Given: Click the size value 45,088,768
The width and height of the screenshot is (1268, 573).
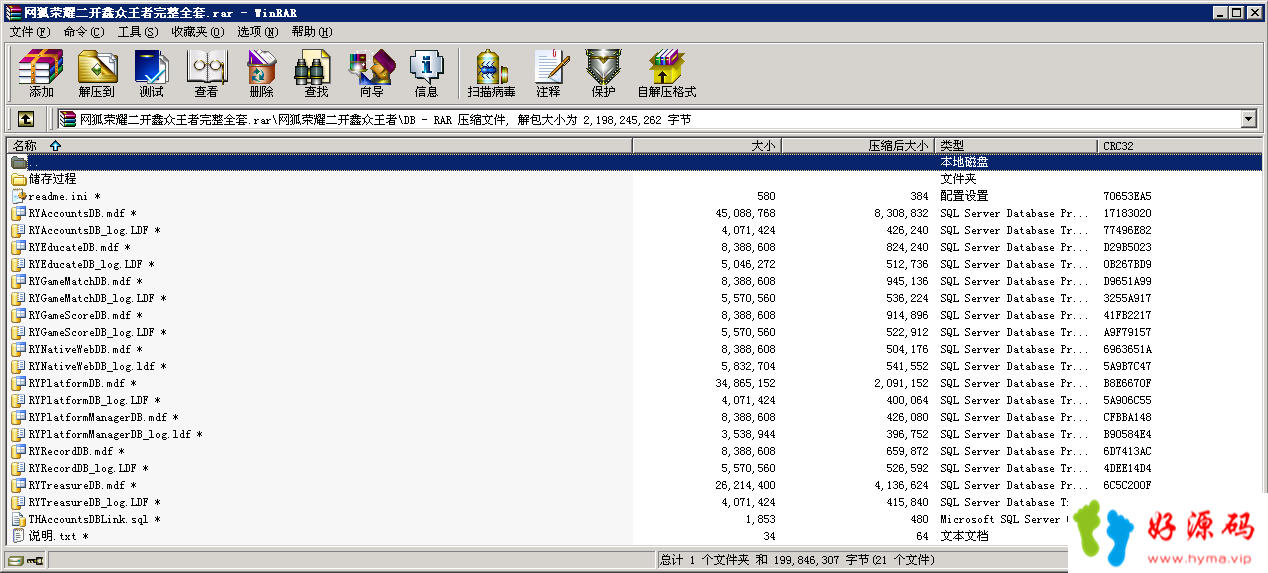Looking at the screenshot, I should click(745, 213).
